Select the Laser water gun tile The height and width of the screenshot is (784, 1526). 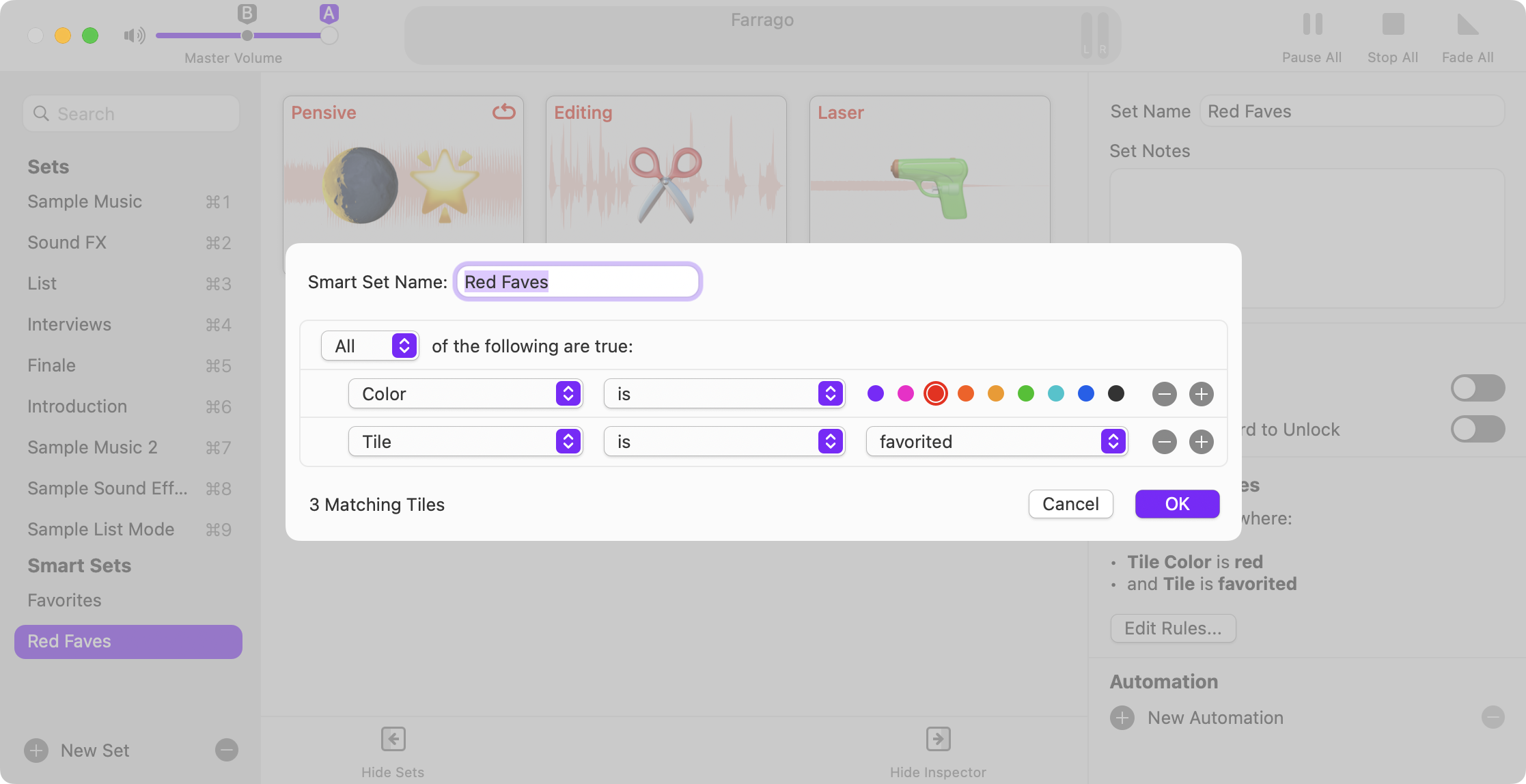tap(930, 169)
